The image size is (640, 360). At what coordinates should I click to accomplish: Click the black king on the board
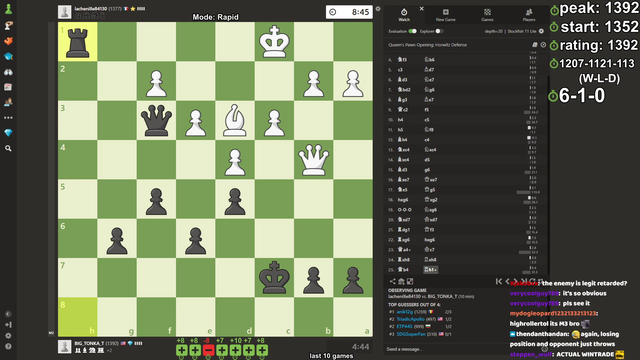click(274, 278)
